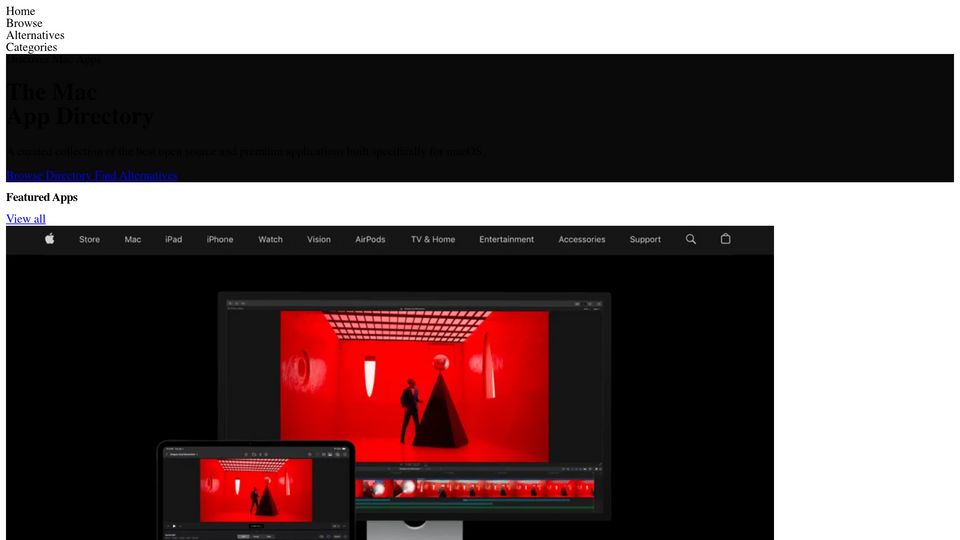This screenshot has width=960, height=540.
Task: Click the 'Discover Mac Apps' label
Action: (54, 59)
